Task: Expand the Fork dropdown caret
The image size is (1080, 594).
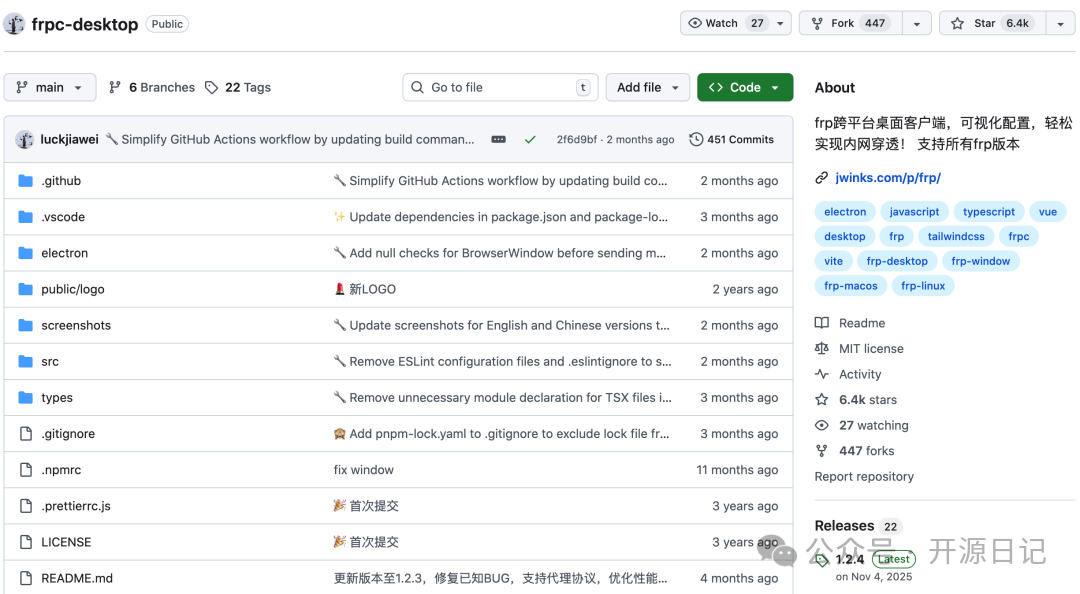Action: [x=916, y=22]
